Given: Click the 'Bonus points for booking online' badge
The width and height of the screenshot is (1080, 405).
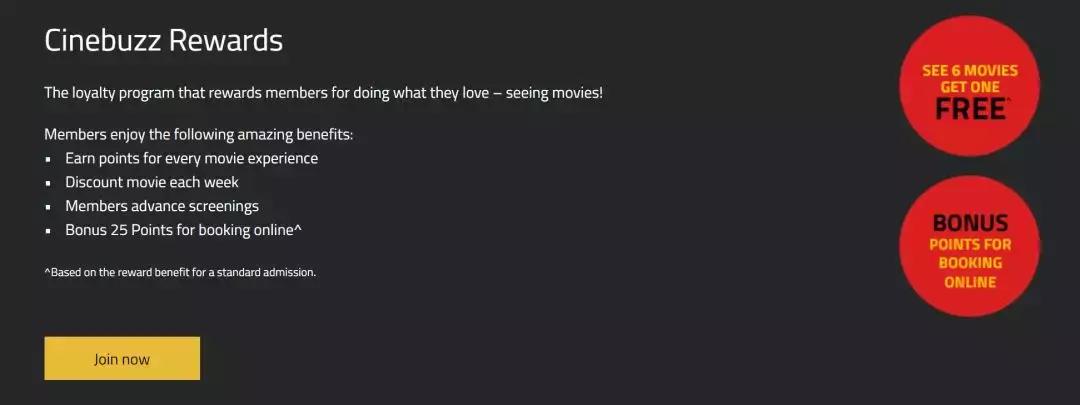Looking at the screenshot, I should [969, 246].
